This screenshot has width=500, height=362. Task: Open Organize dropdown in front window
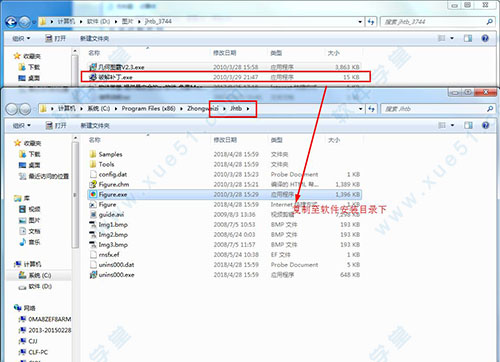[x=21, y=126]
